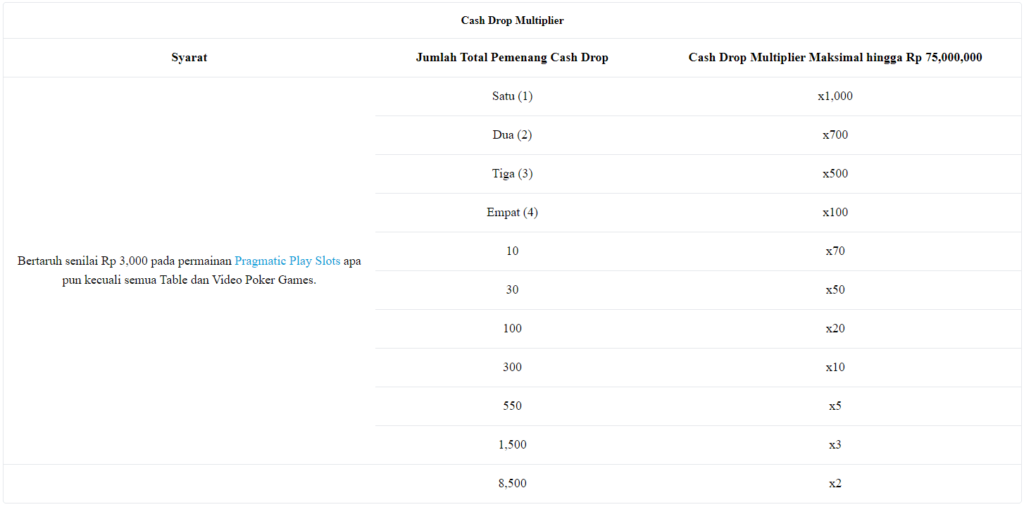The height and width of the screenshot is (507, 1024).
Task: Click the x700 multiplier value
Action: point(835,135)
